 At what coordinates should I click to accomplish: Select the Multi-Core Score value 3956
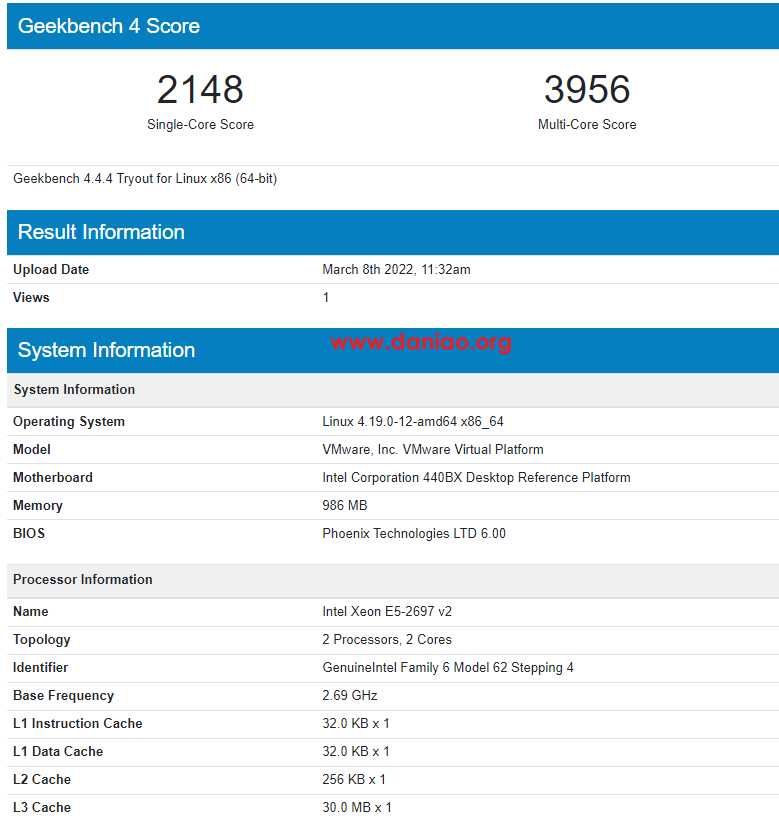pos(587,89)
